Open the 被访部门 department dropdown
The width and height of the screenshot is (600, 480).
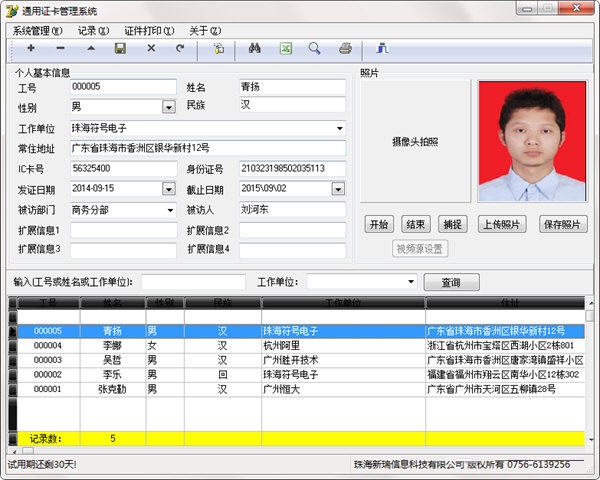170,210
